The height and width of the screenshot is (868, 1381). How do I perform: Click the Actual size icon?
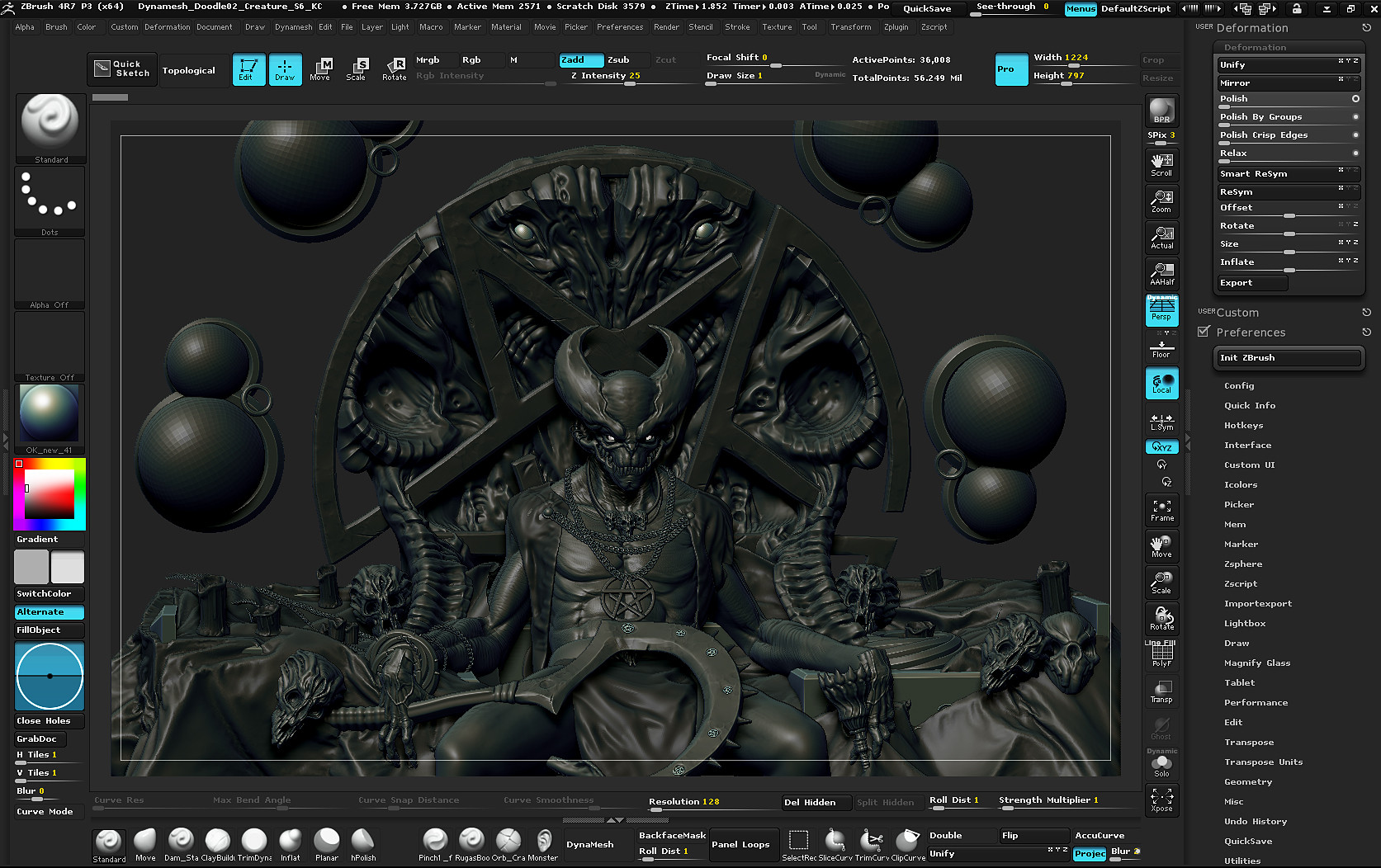coord(1161,237)
